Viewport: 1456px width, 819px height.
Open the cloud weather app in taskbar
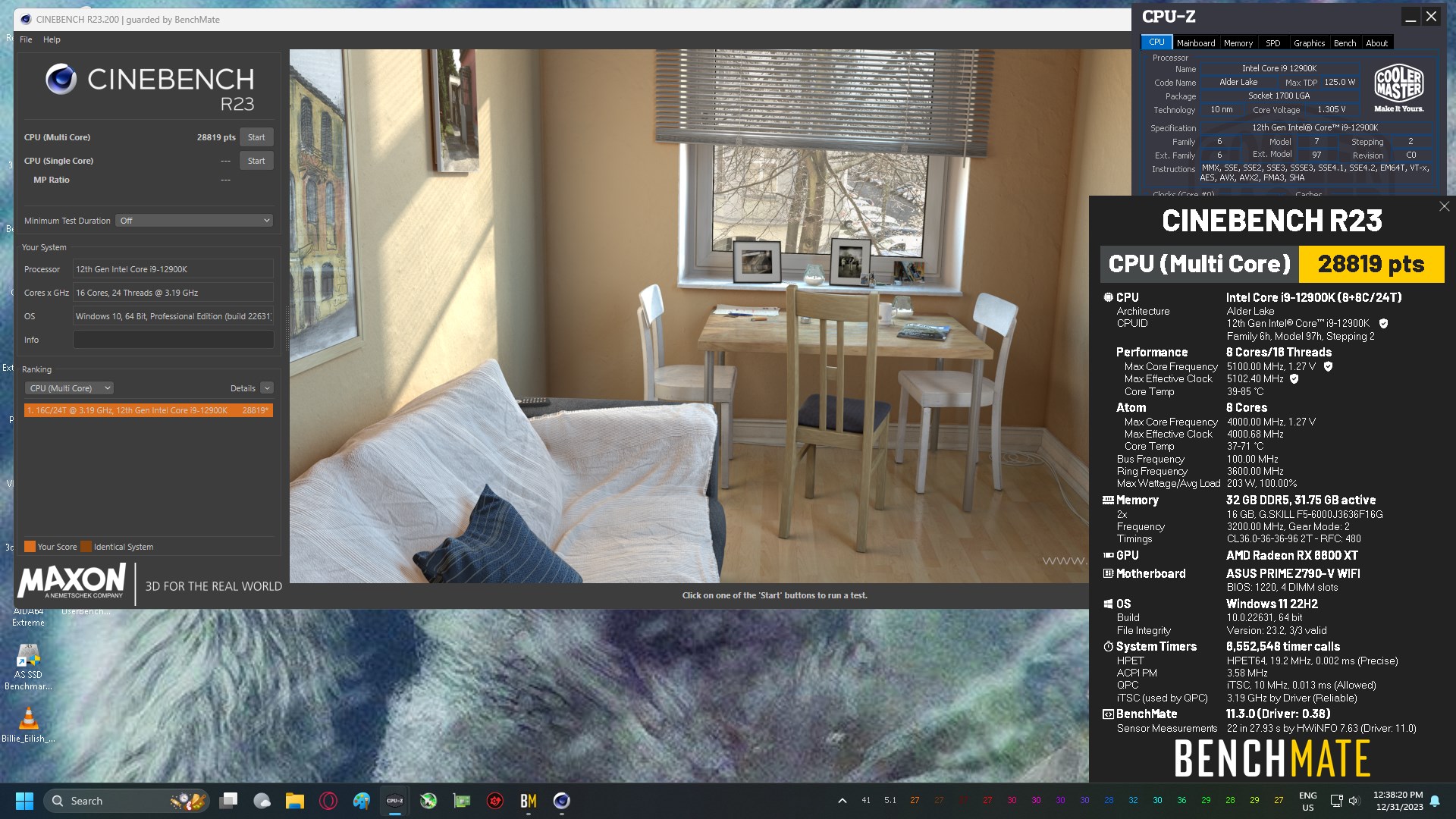click(x=262, y=801)
